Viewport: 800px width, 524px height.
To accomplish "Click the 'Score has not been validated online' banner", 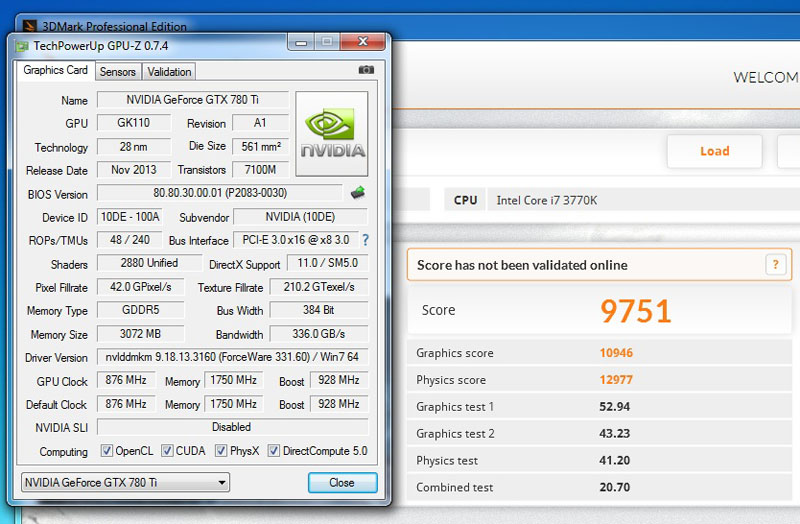I will 599,264.
